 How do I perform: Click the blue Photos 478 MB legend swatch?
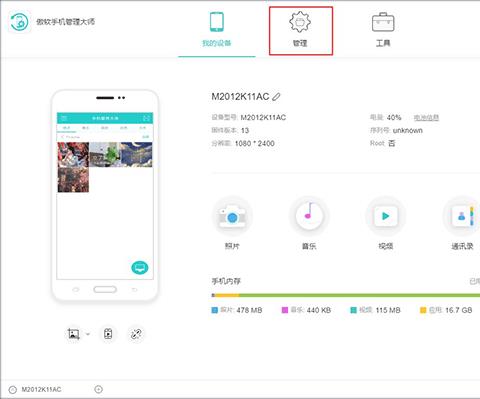click(x=215, y=310)
